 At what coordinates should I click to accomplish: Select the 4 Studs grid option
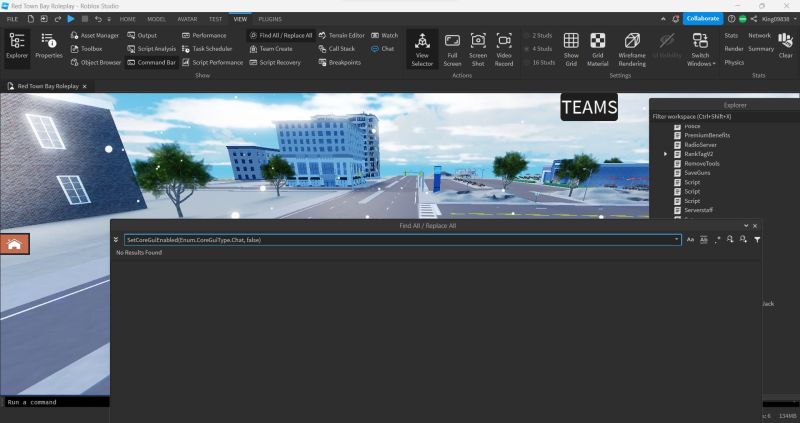538,49
